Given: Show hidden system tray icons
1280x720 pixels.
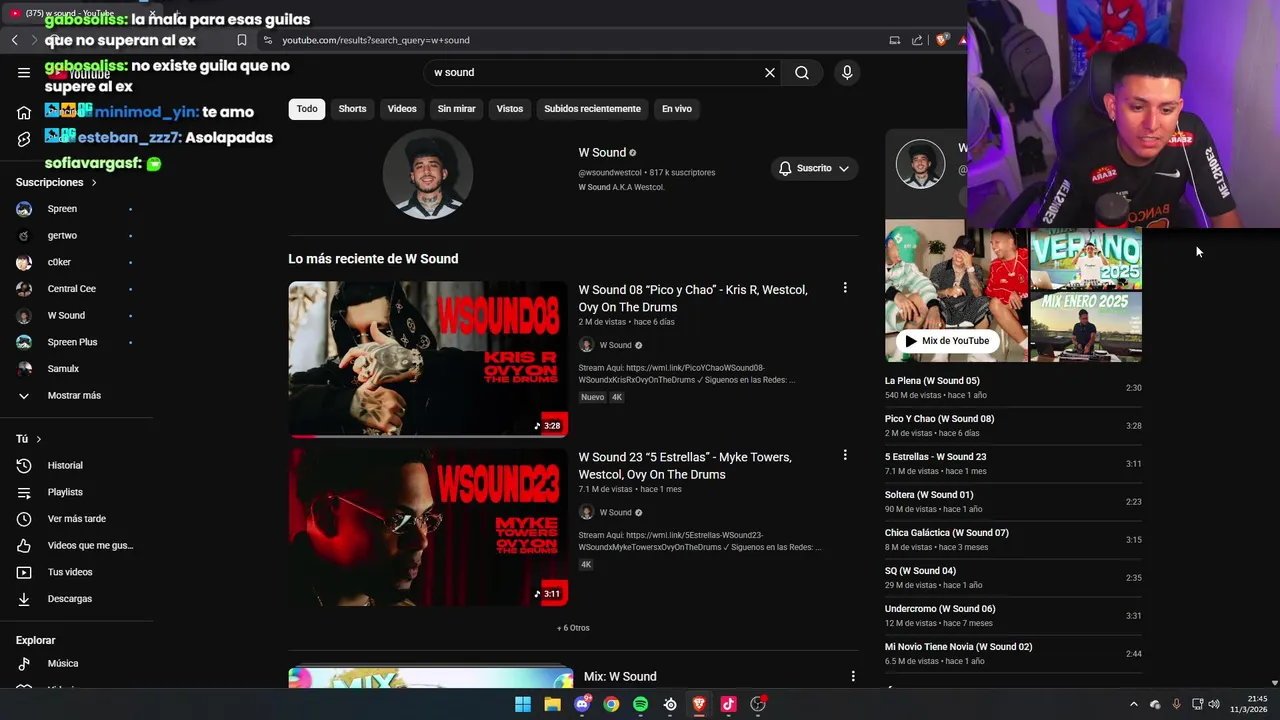Looking at the screenshot, I should pos(1133,704).
